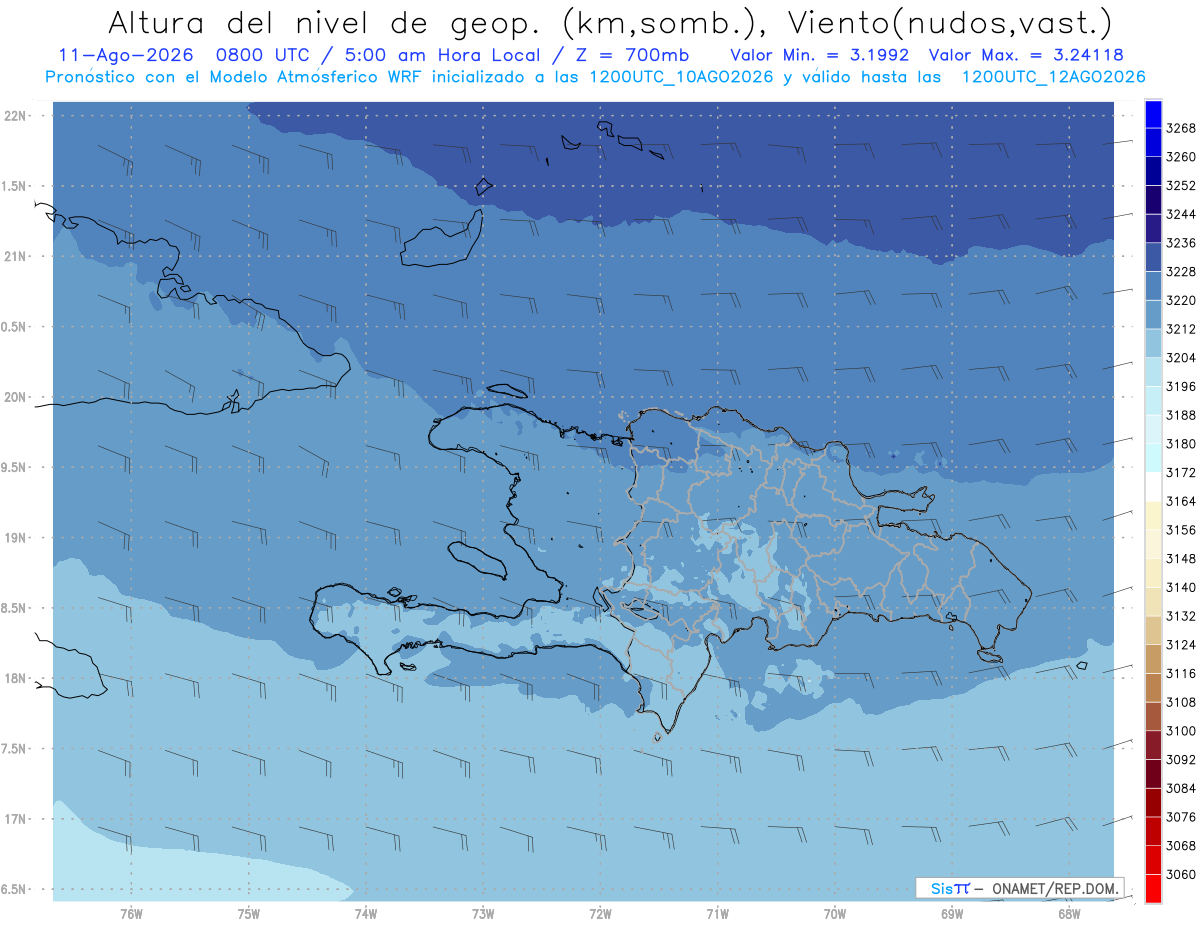Click the bright blue swatch above 3268

(x=1153, y=114)
